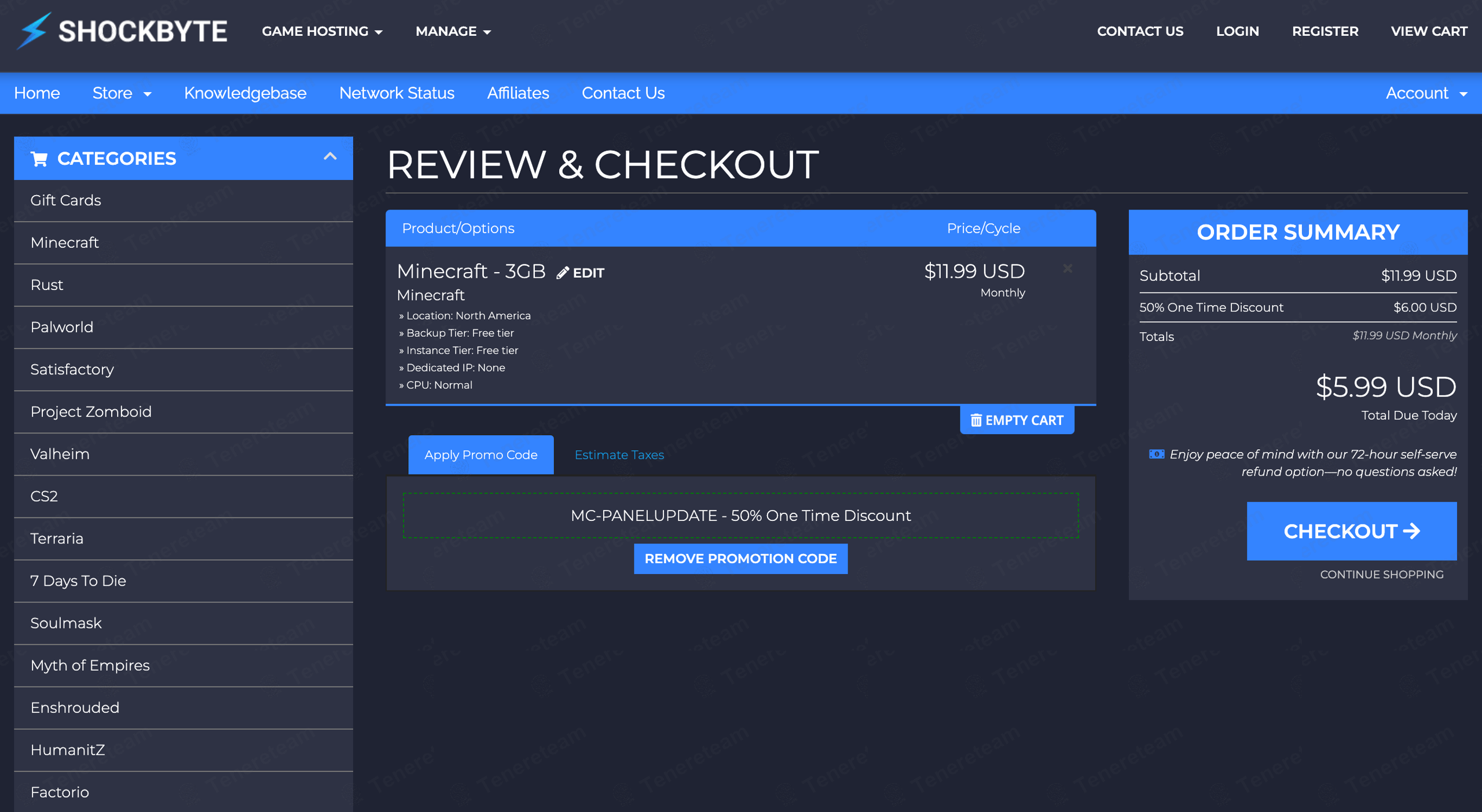Click the MC-PANELUPDATE promo code box
Viewport: 1482px width, 812px height.
(x=740, y=515)
